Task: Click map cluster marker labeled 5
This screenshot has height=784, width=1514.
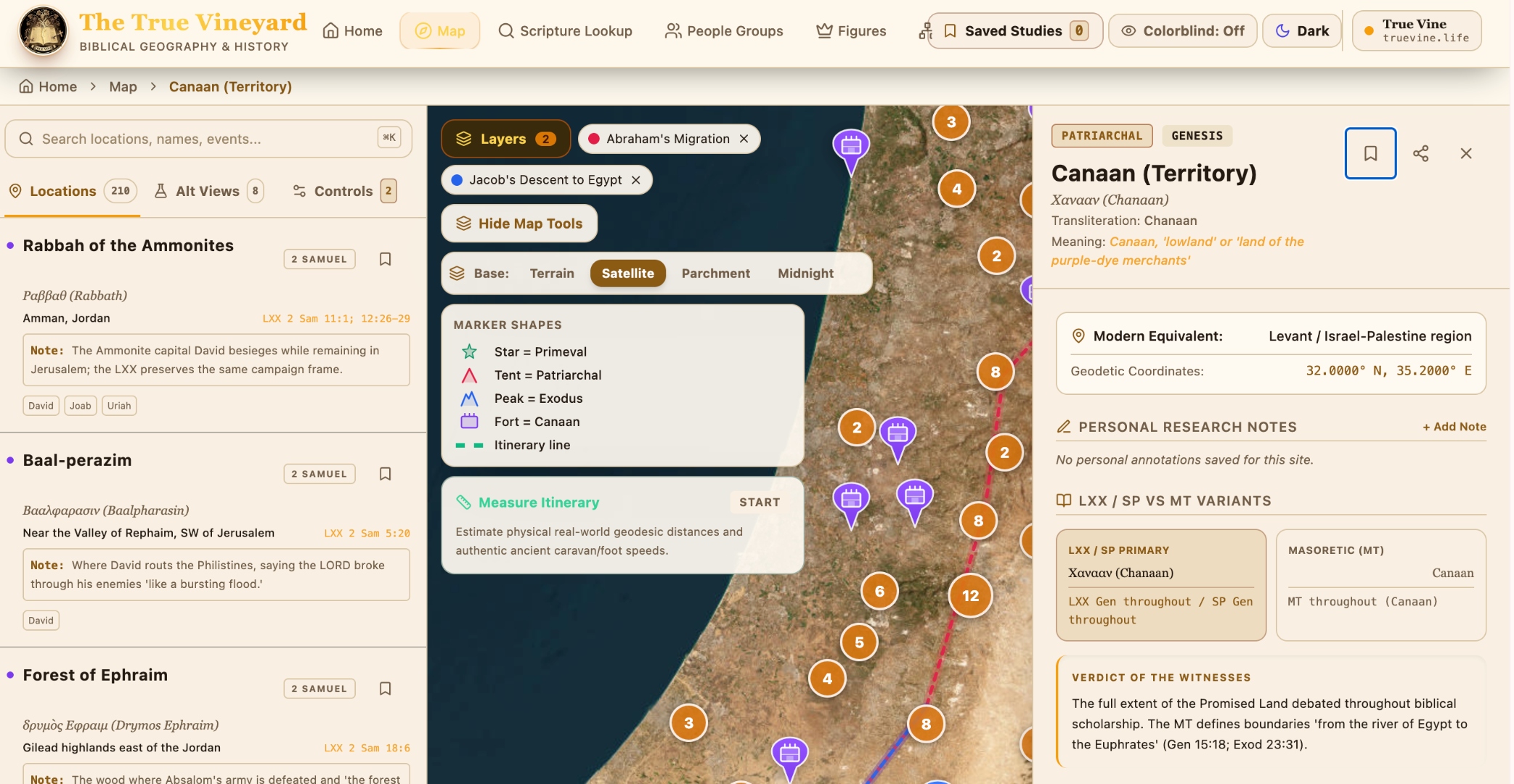Action: [859, 642]
